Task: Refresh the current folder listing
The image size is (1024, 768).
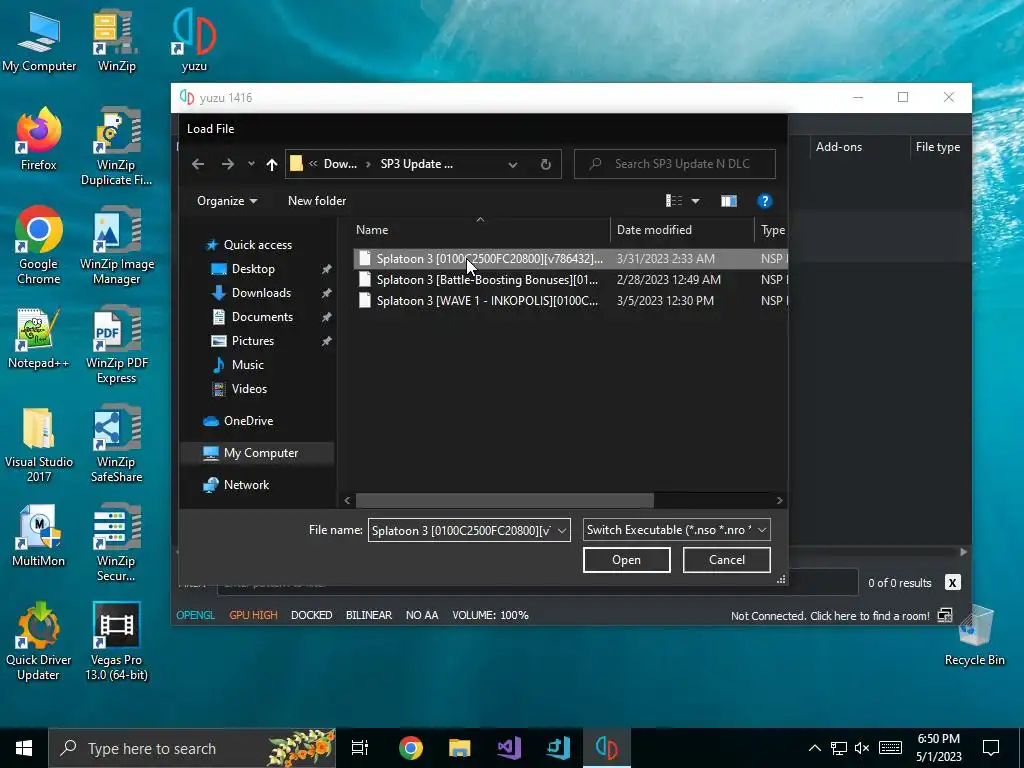Action: pyautogui.click(x=546, y=164)
